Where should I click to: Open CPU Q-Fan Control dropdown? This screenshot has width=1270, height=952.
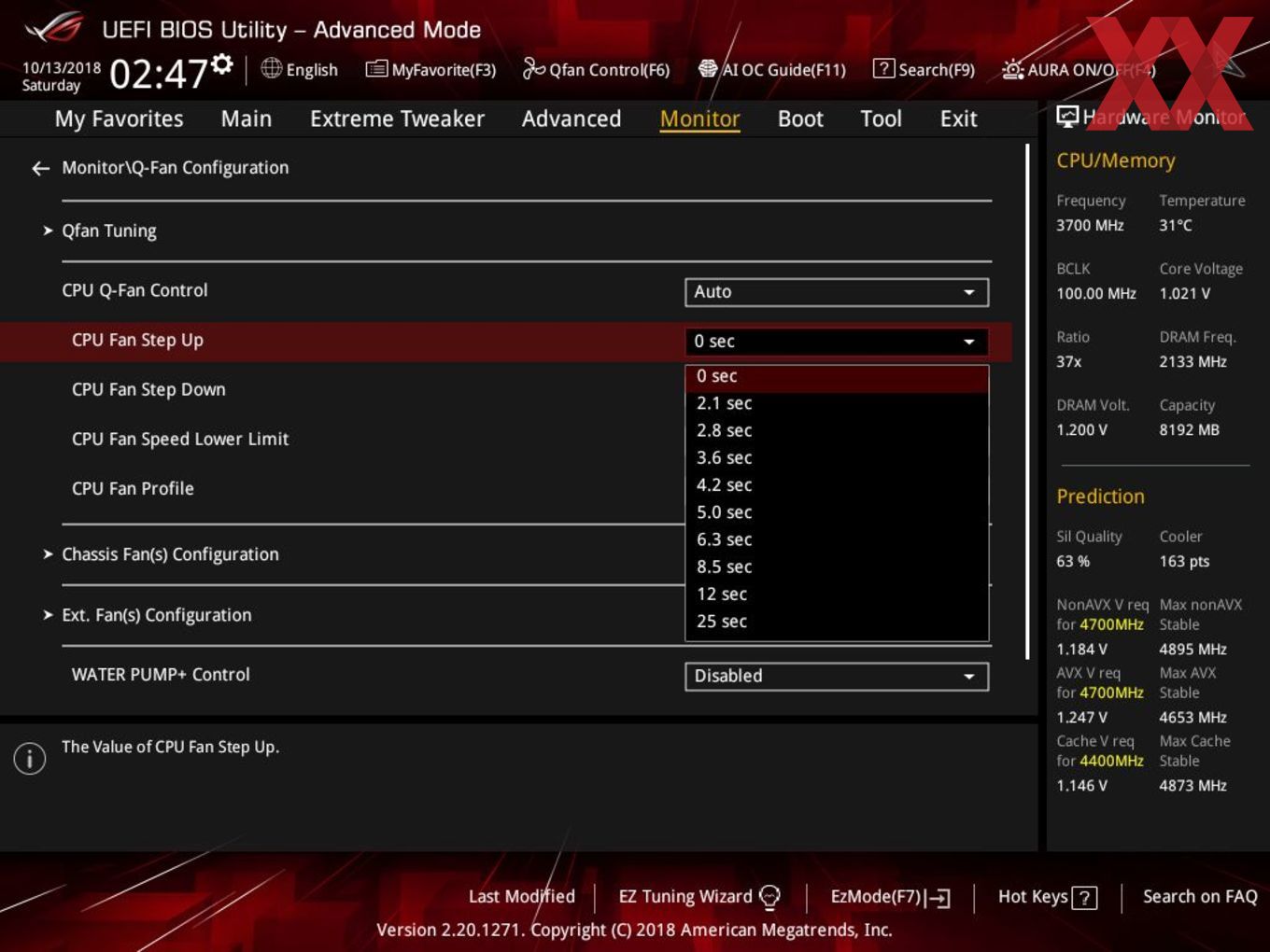[x=837, y=292]
